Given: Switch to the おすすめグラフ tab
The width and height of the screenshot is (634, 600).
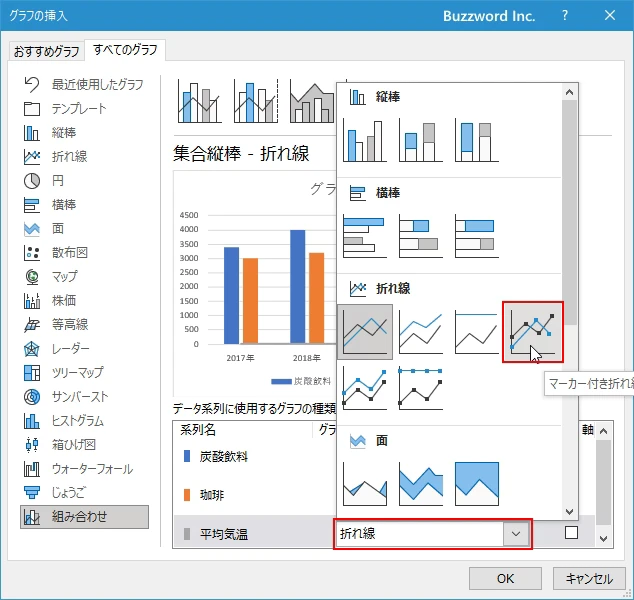Looking at the screenshot, I should [x=45, y=51].
